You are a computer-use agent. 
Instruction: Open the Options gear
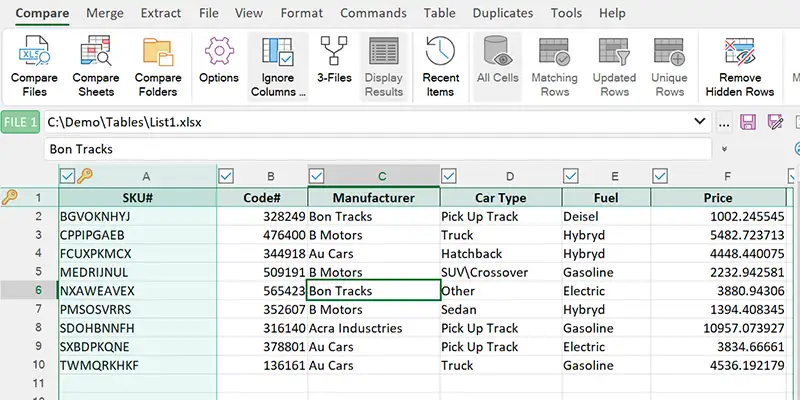click(x=219, y=60)
